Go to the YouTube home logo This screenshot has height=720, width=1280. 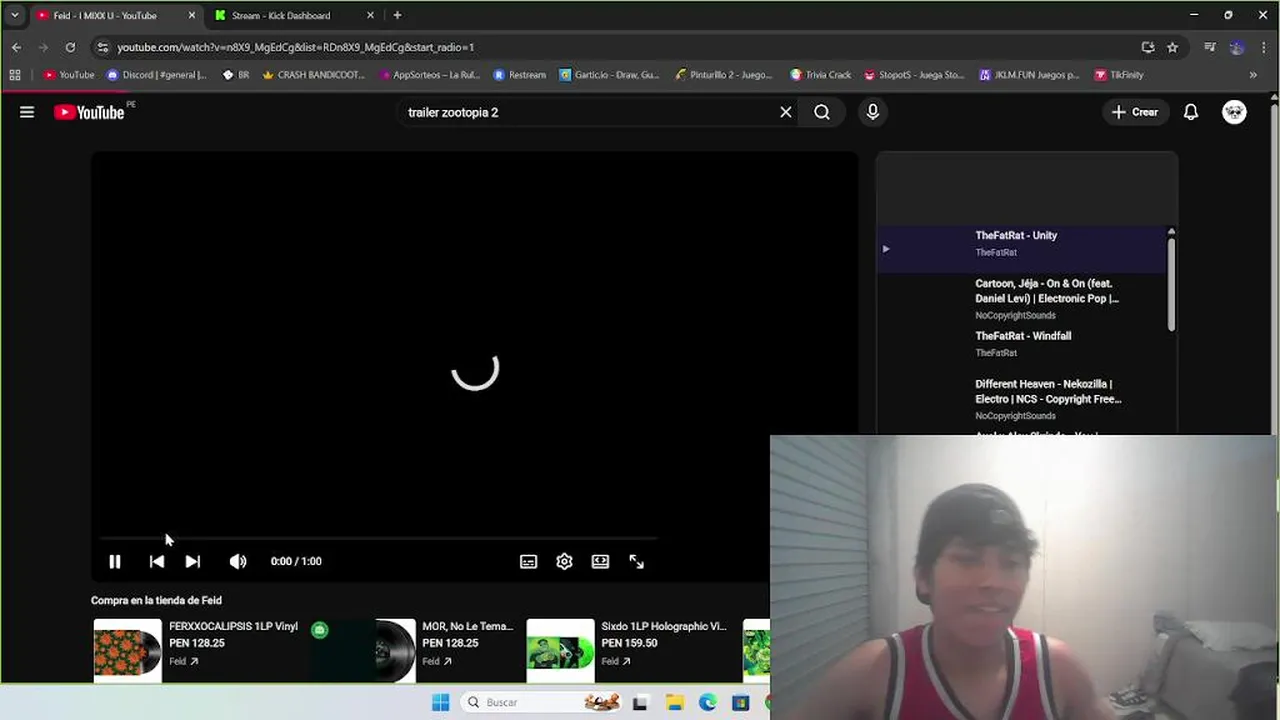[90, 112]
